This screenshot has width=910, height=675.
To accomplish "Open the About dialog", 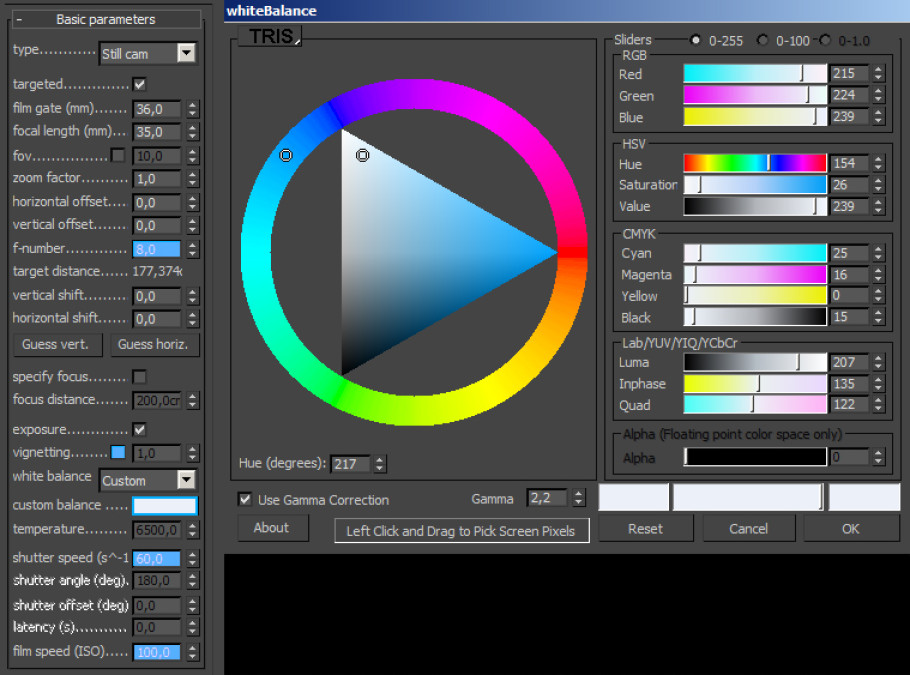I will [x=272, y=528].
